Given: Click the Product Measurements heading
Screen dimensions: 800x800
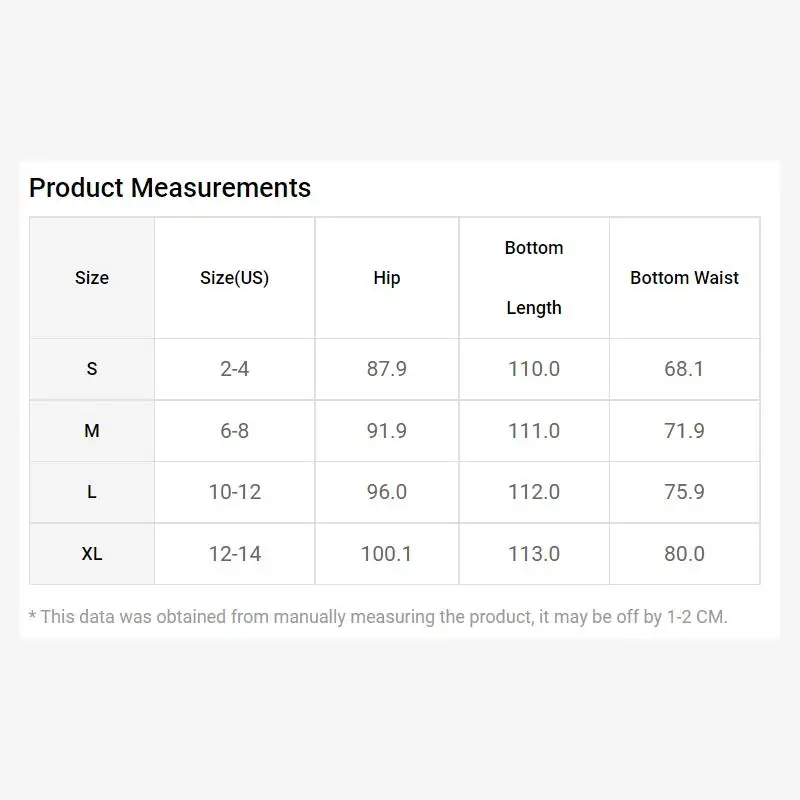Looking at the screenshot, I should click(170, 188).
